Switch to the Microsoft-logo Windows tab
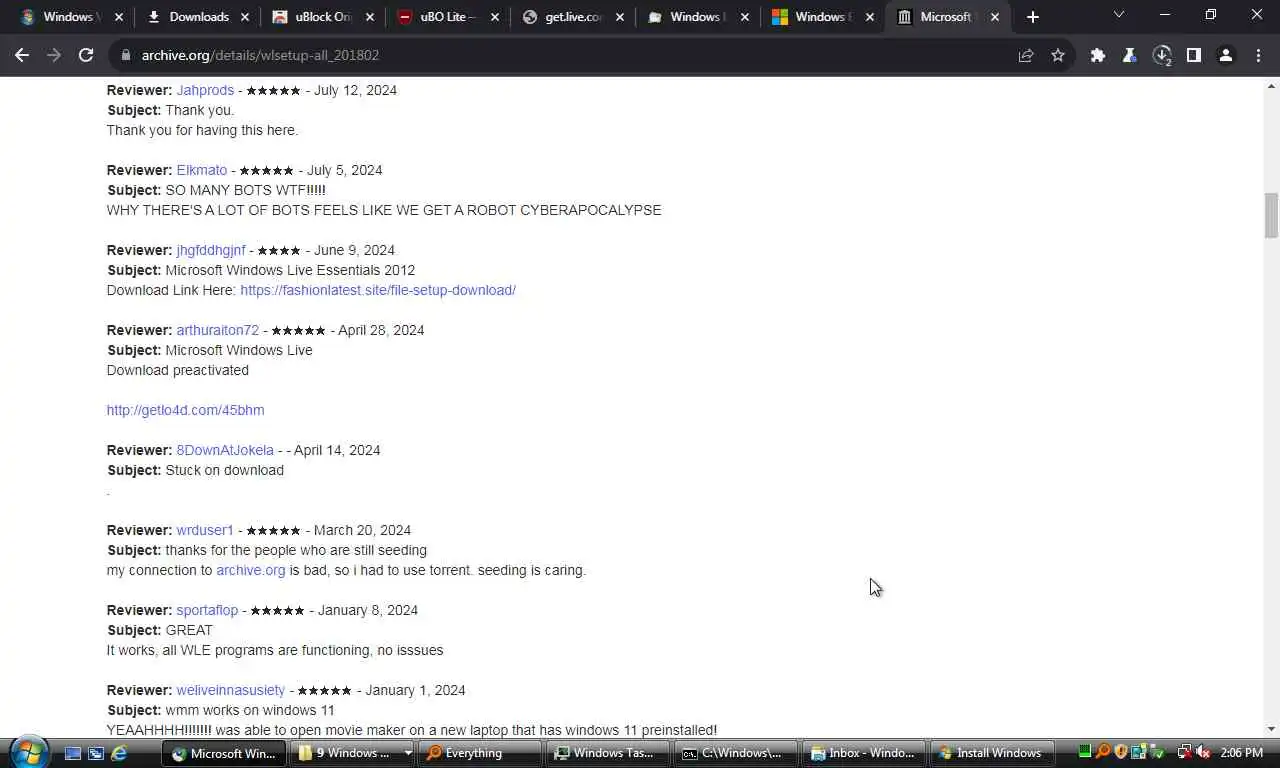Image resolution: width=1280 pixels, height=768 pixels. tap(822, 17)
